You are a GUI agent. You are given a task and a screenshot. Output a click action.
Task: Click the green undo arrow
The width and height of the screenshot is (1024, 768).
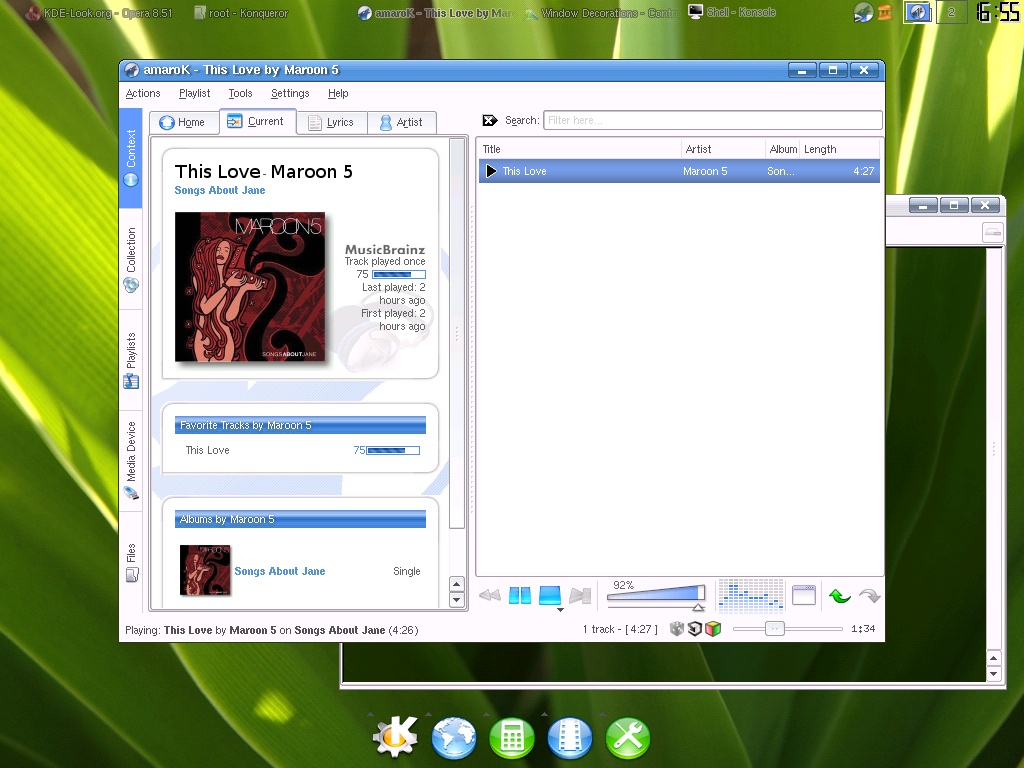(840, 596)
